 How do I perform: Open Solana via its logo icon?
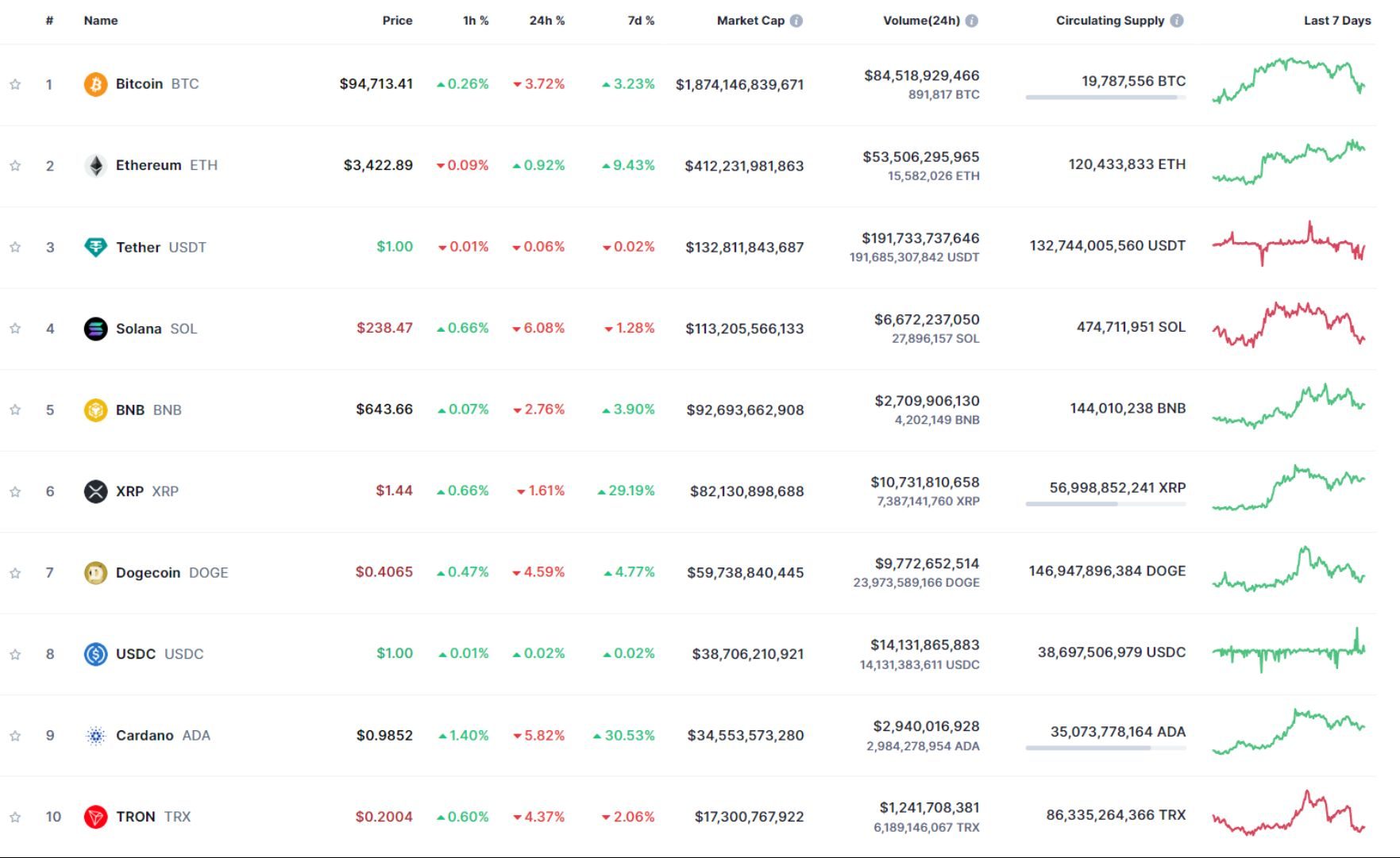point(95,328)
